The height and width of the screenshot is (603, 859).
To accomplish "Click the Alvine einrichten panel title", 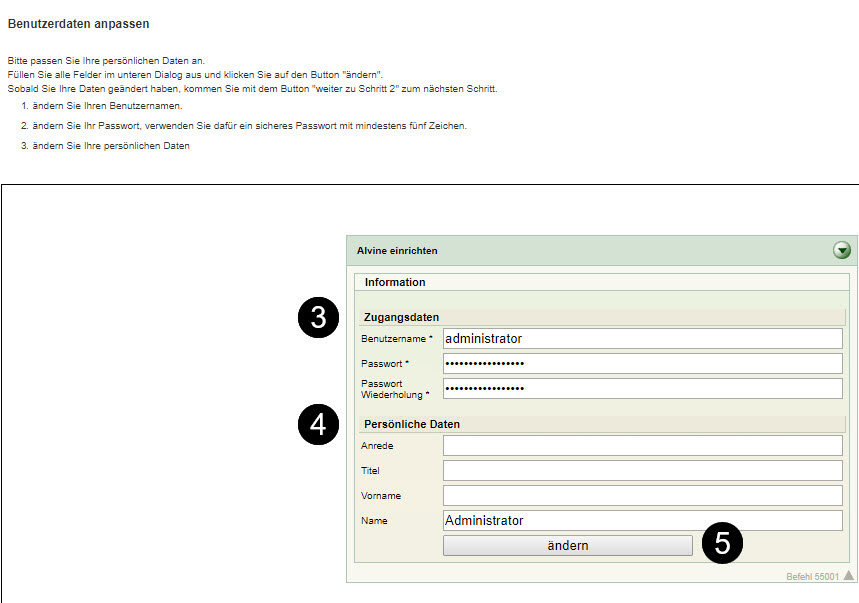I will 397,251.
